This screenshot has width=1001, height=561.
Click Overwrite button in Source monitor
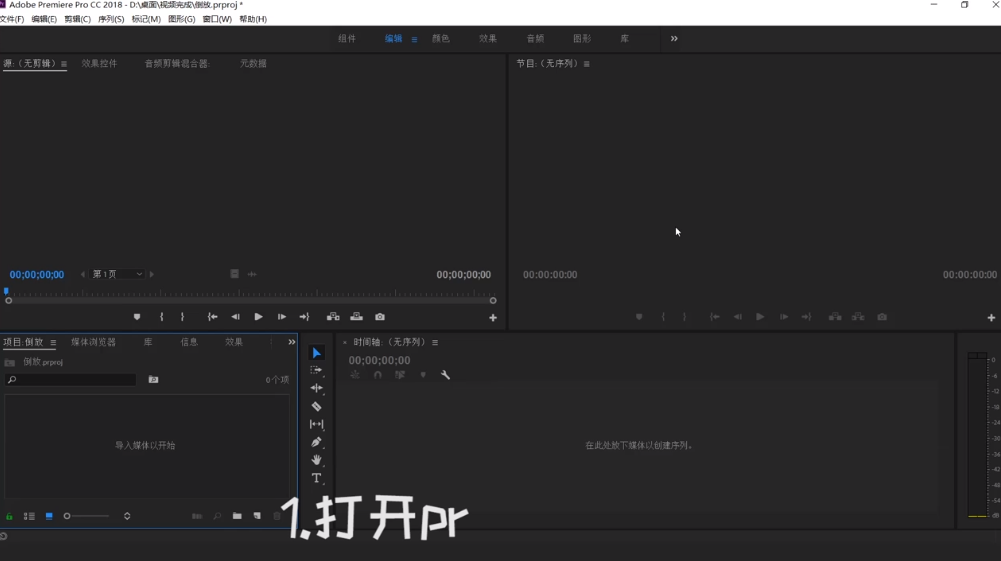[357, 317]
